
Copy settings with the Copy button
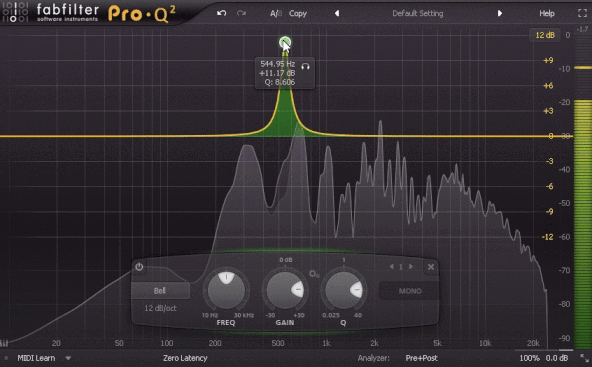[298, 14]
